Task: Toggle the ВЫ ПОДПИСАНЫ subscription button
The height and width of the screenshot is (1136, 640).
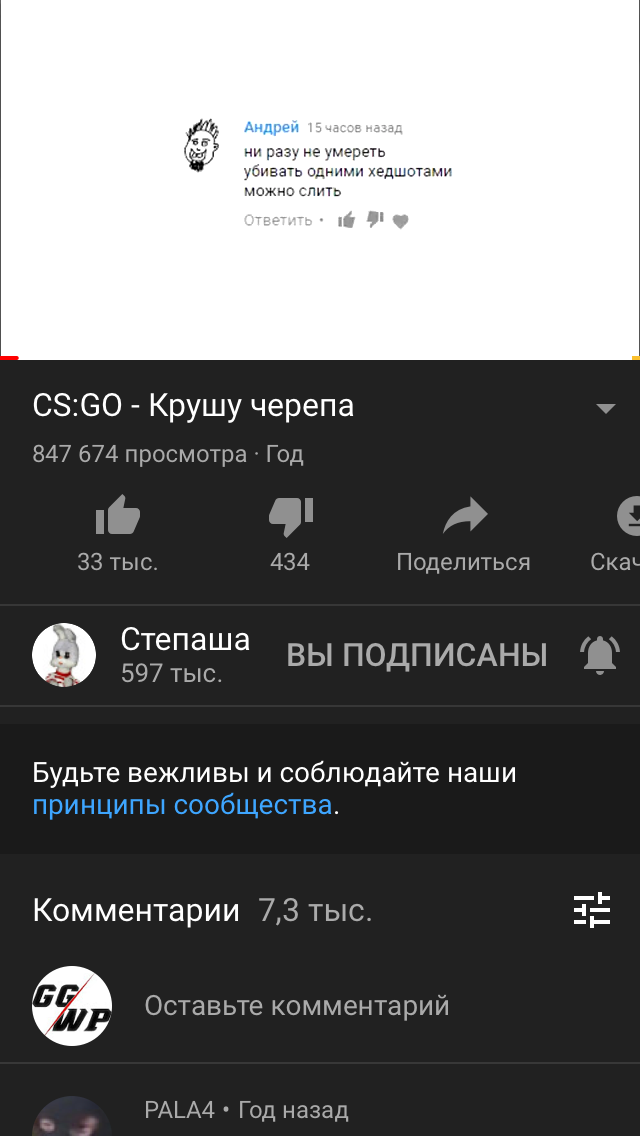Action: tap(417, 655)
